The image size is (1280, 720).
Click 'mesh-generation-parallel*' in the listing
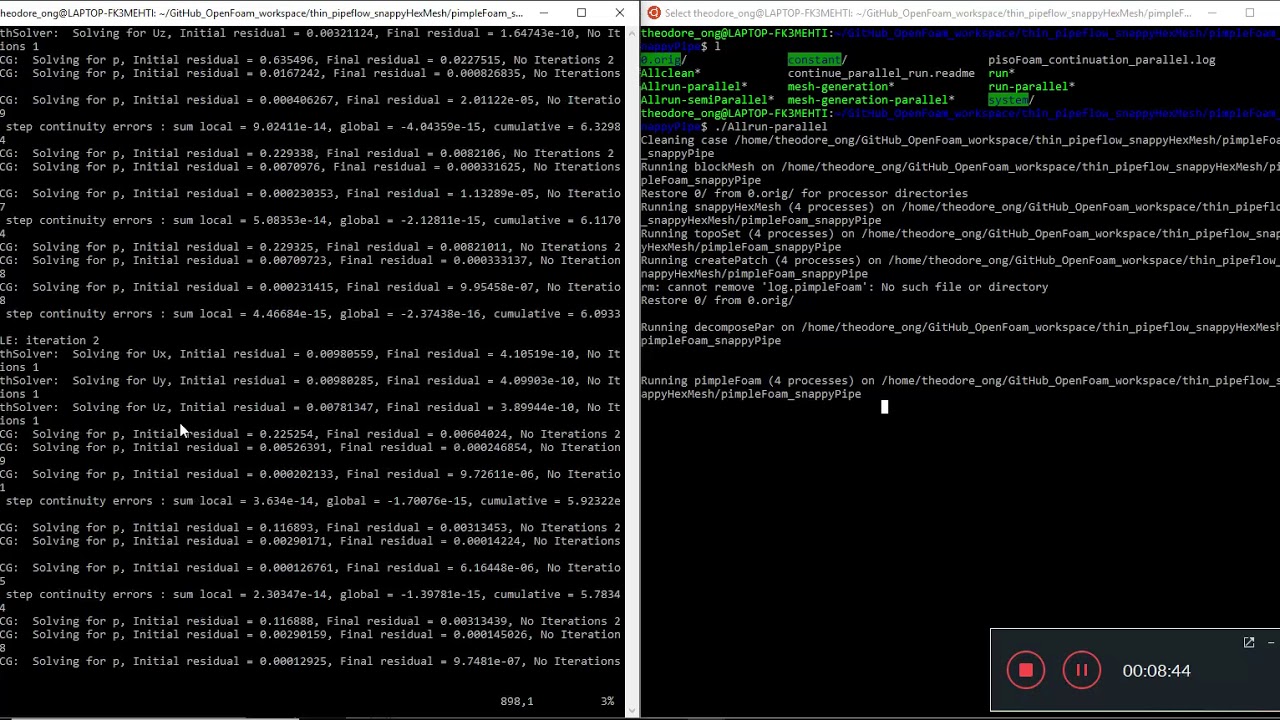click(x=871, y=100)
